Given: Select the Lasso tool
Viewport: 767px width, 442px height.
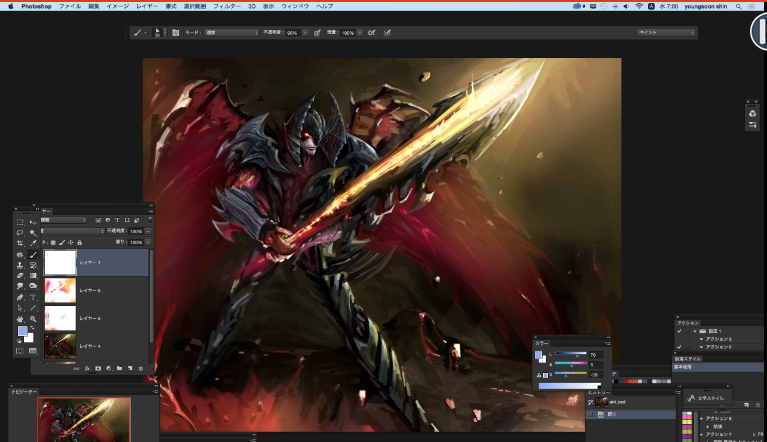Looking at the screenshot, I should click(20, 232).
